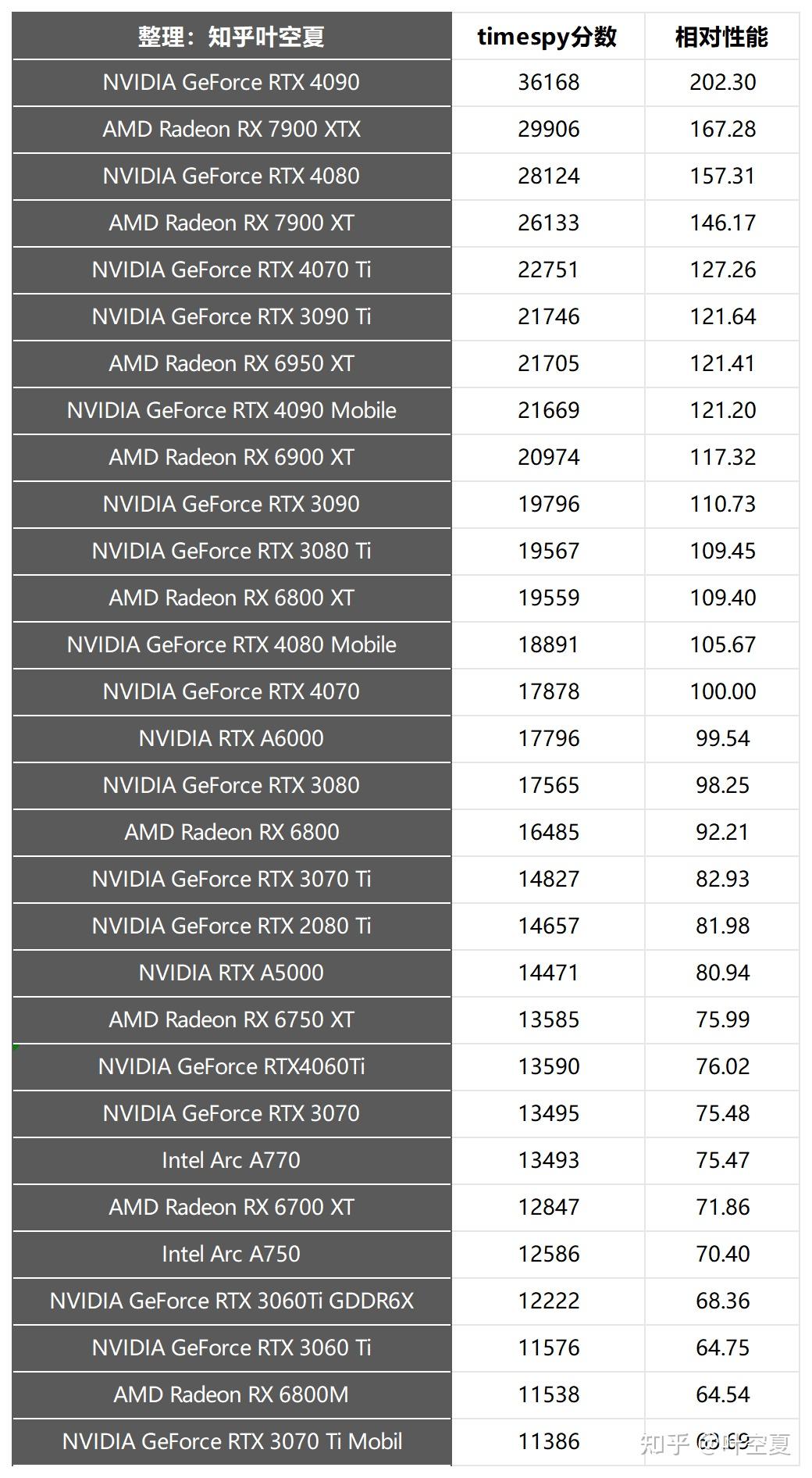Select the NVIDIA RTX A6000 row label
Viewport: 812px width, 1478px height.
pos(231,738)
